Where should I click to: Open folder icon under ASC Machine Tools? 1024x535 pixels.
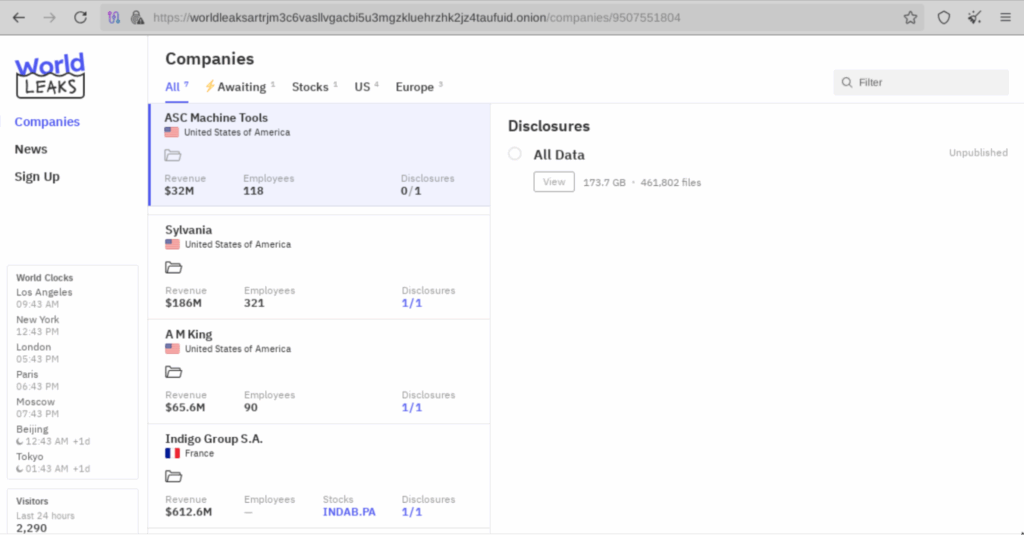point(172,155)
